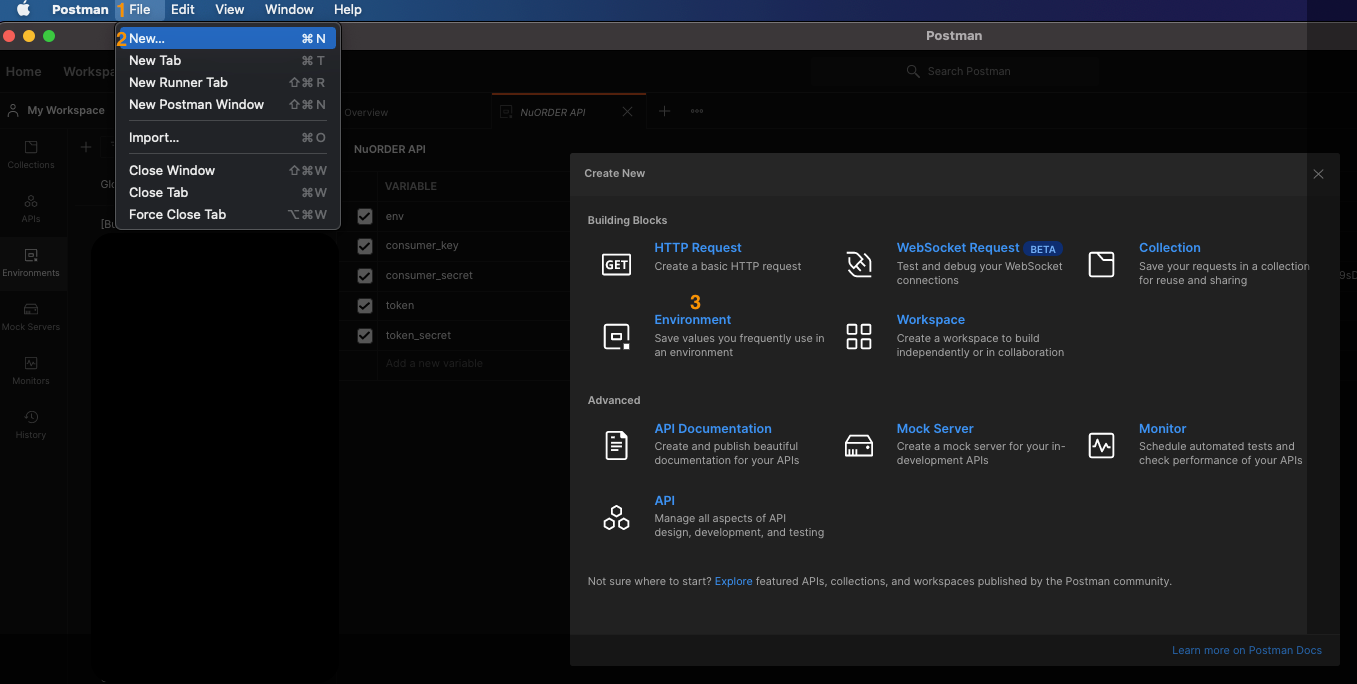Click the Workspace grid icon
This screenshot has height=684, width=1357.
point(859,336)
